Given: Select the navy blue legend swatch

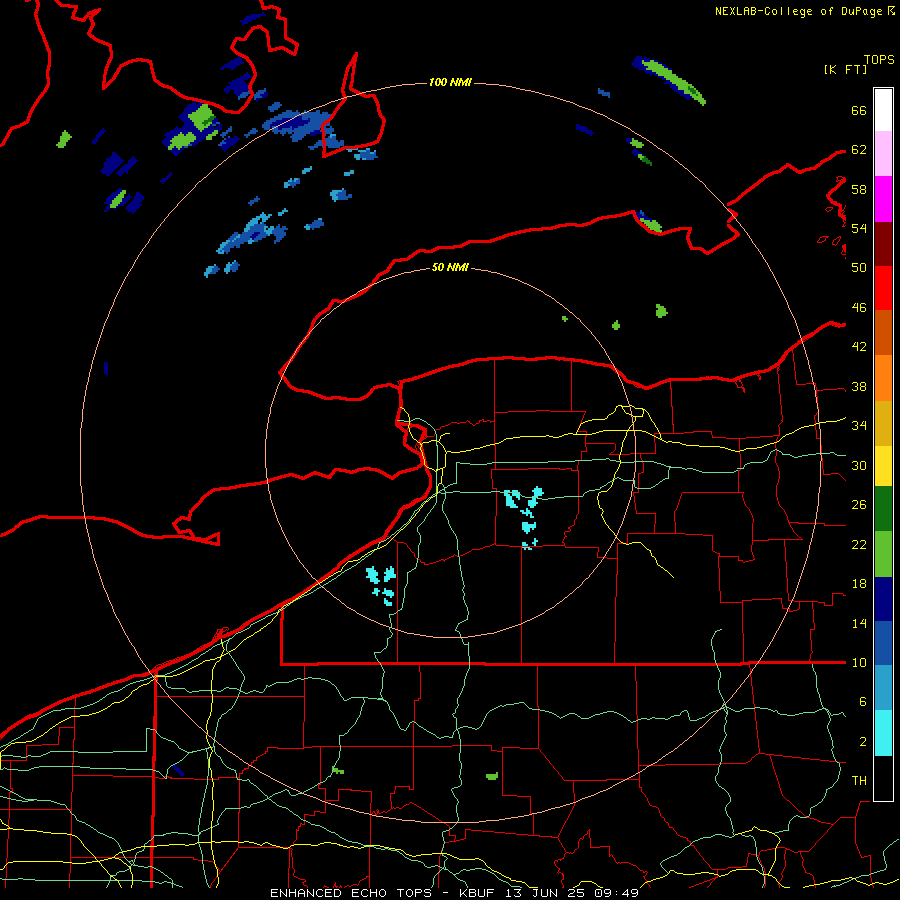Looking at the screenshot, I should click(883, 599).
